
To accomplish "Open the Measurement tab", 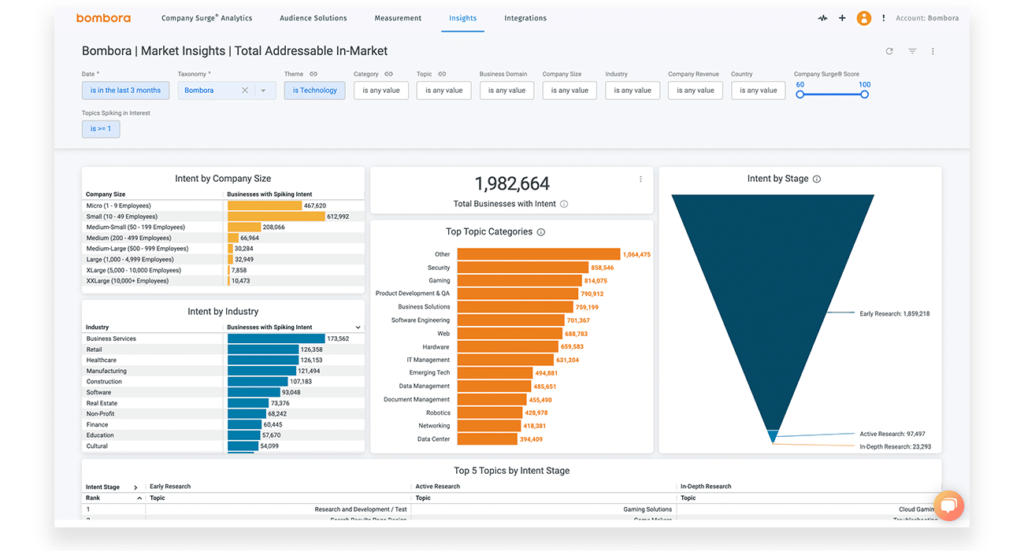I will point(398,18).
